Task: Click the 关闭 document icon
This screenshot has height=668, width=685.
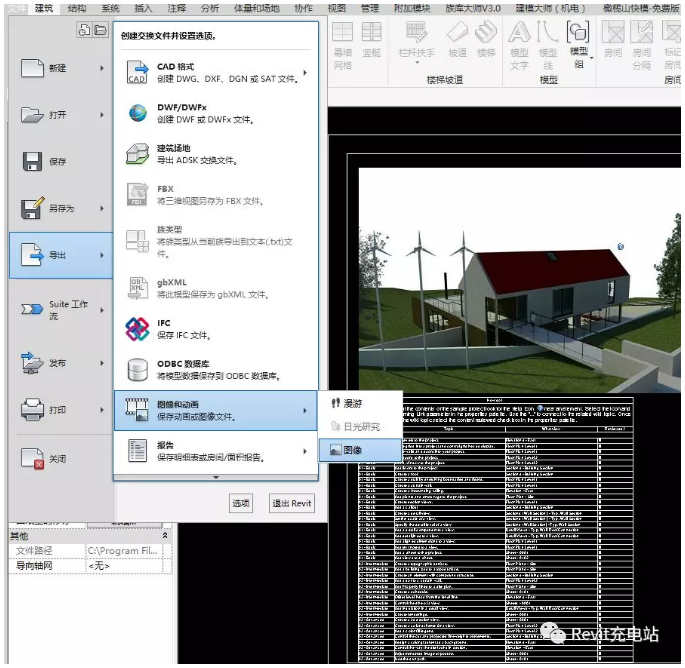Action: [32, 459]
